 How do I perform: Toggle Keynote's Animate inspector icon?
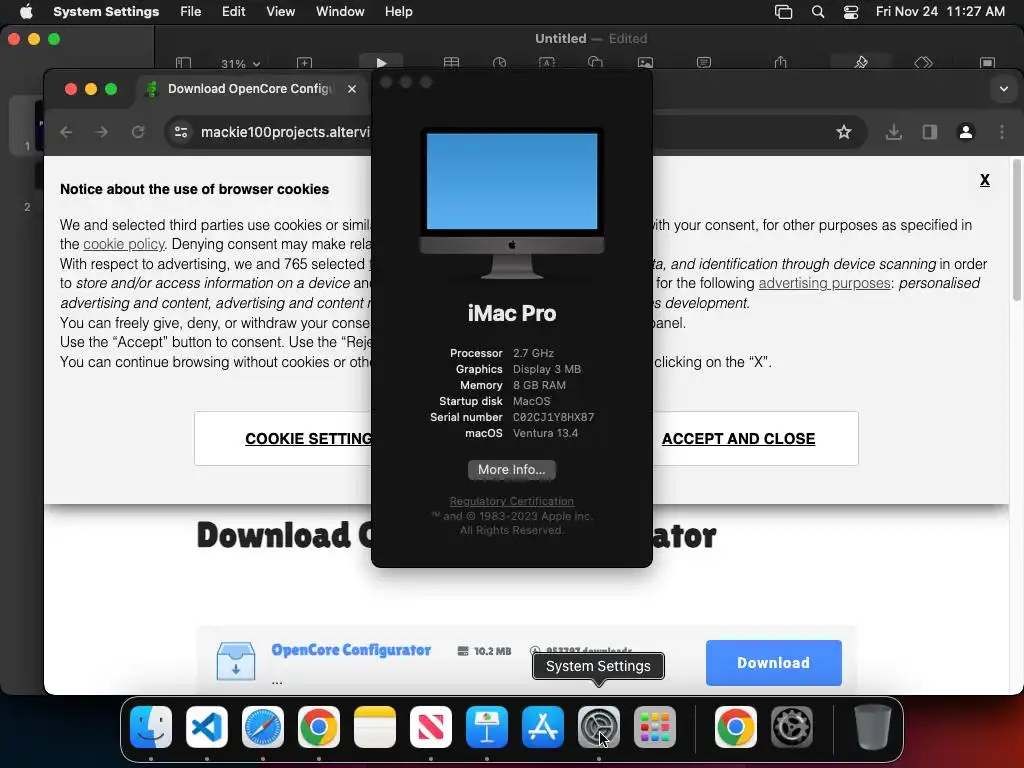(923, 63)
